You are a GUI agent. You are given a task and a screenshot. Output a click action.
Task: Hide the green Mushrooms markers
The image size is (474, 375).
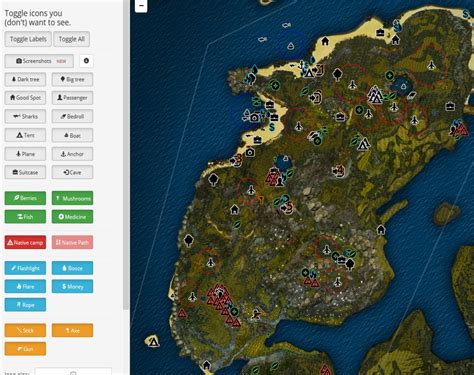coord(72,198)
